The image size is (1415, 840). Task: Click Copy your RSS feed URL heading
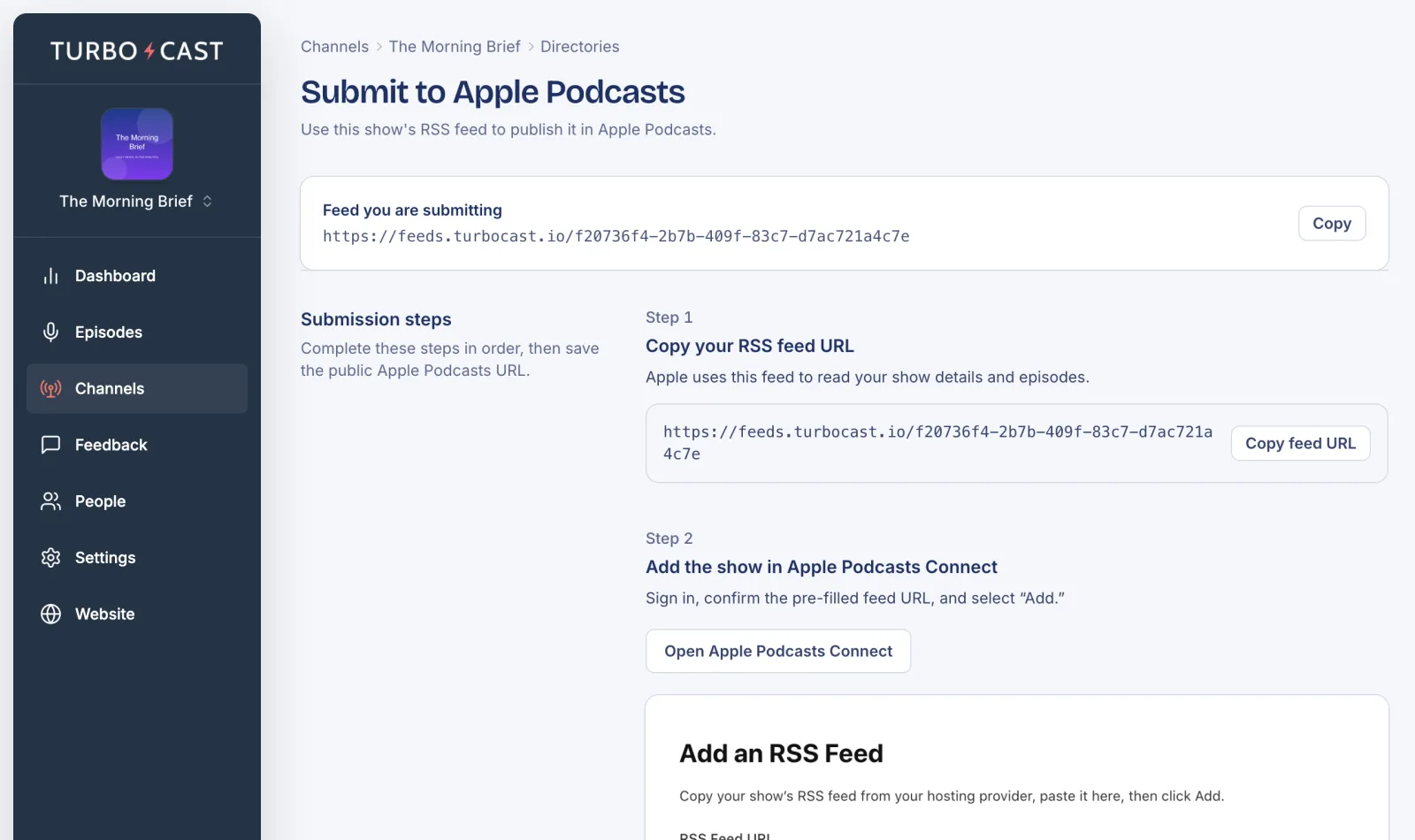tap(750, 347)
